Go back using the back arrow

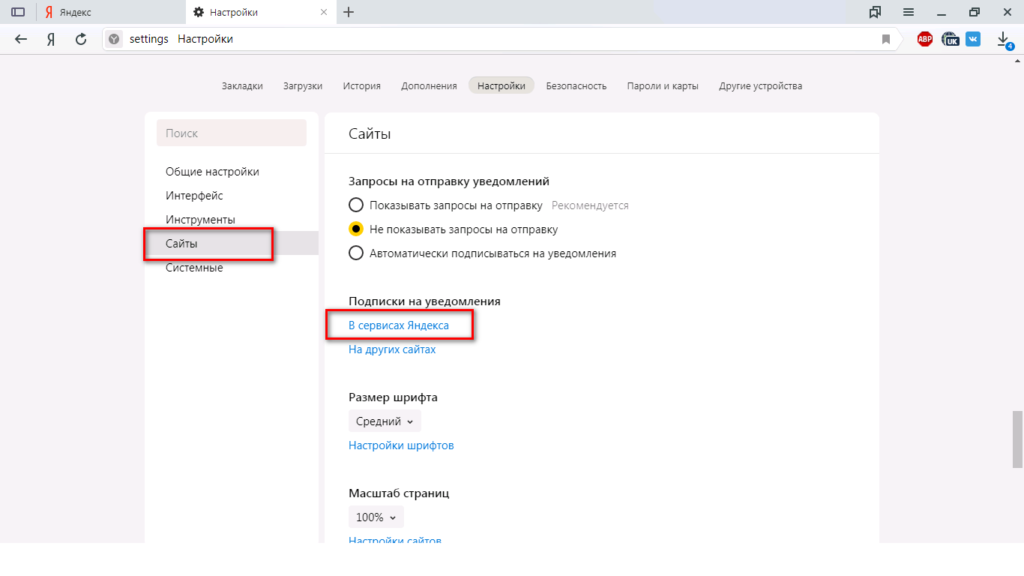click(x=21, y=39)
